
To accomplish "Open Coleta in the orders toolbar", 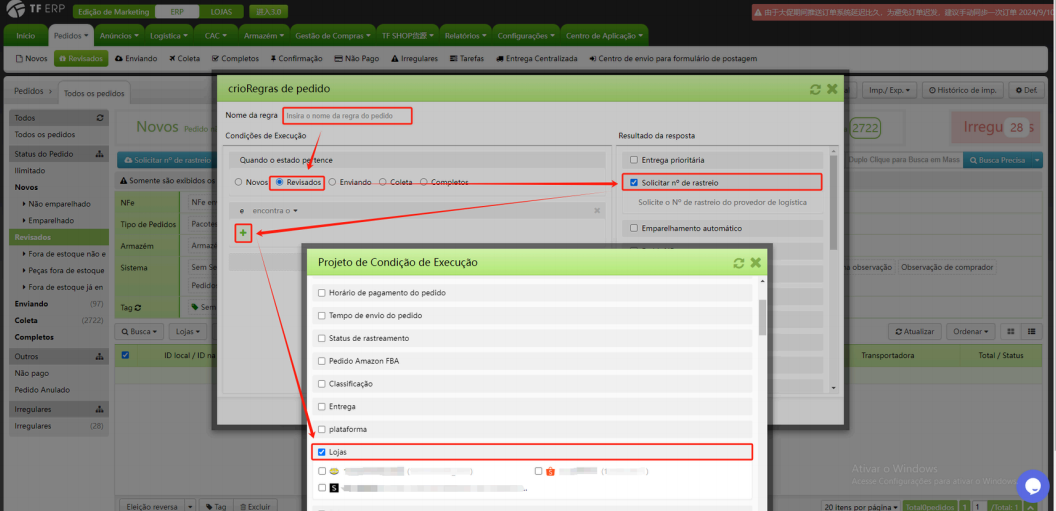I will tap(185, 59).
